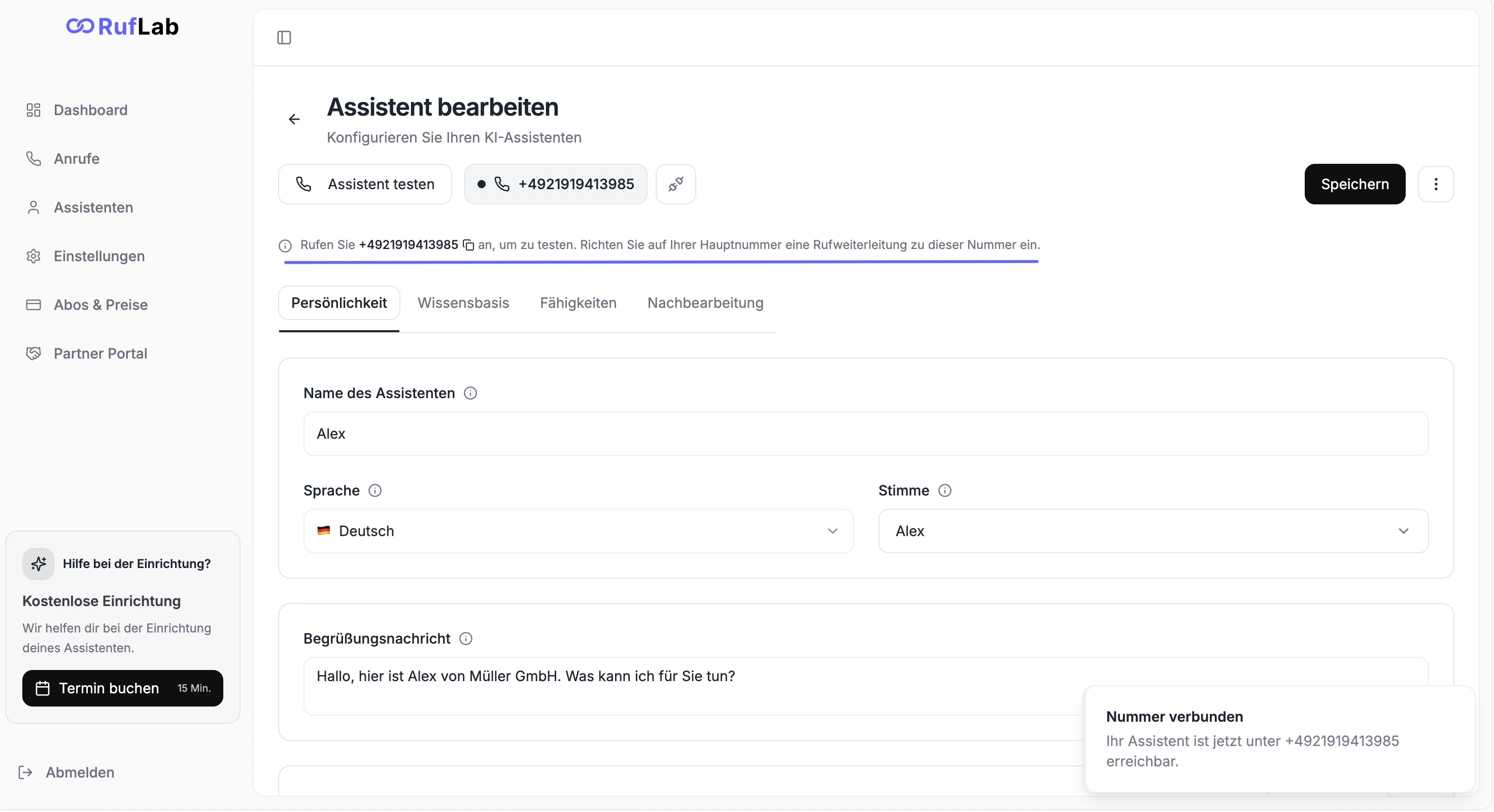Go to Anrufe in the sidebar
Screen dimensions: 1494x812
point(63,159)
